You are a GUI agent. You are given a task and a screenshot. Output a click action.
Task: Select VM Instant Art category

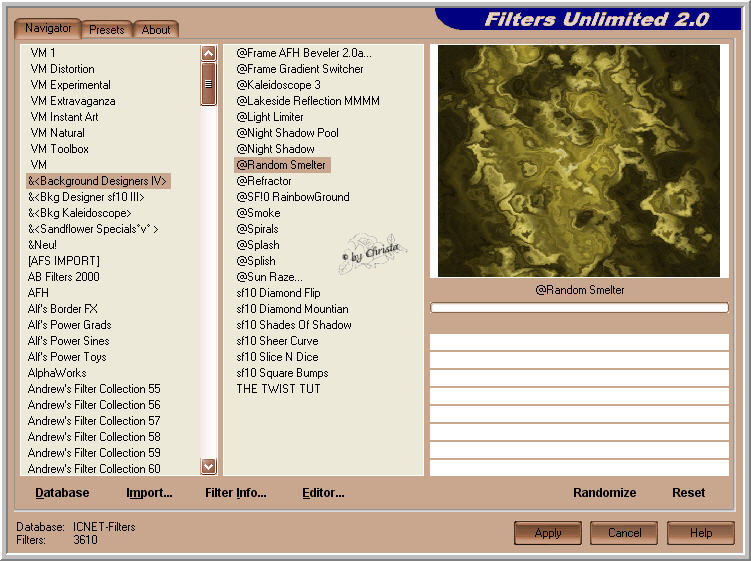64,117
